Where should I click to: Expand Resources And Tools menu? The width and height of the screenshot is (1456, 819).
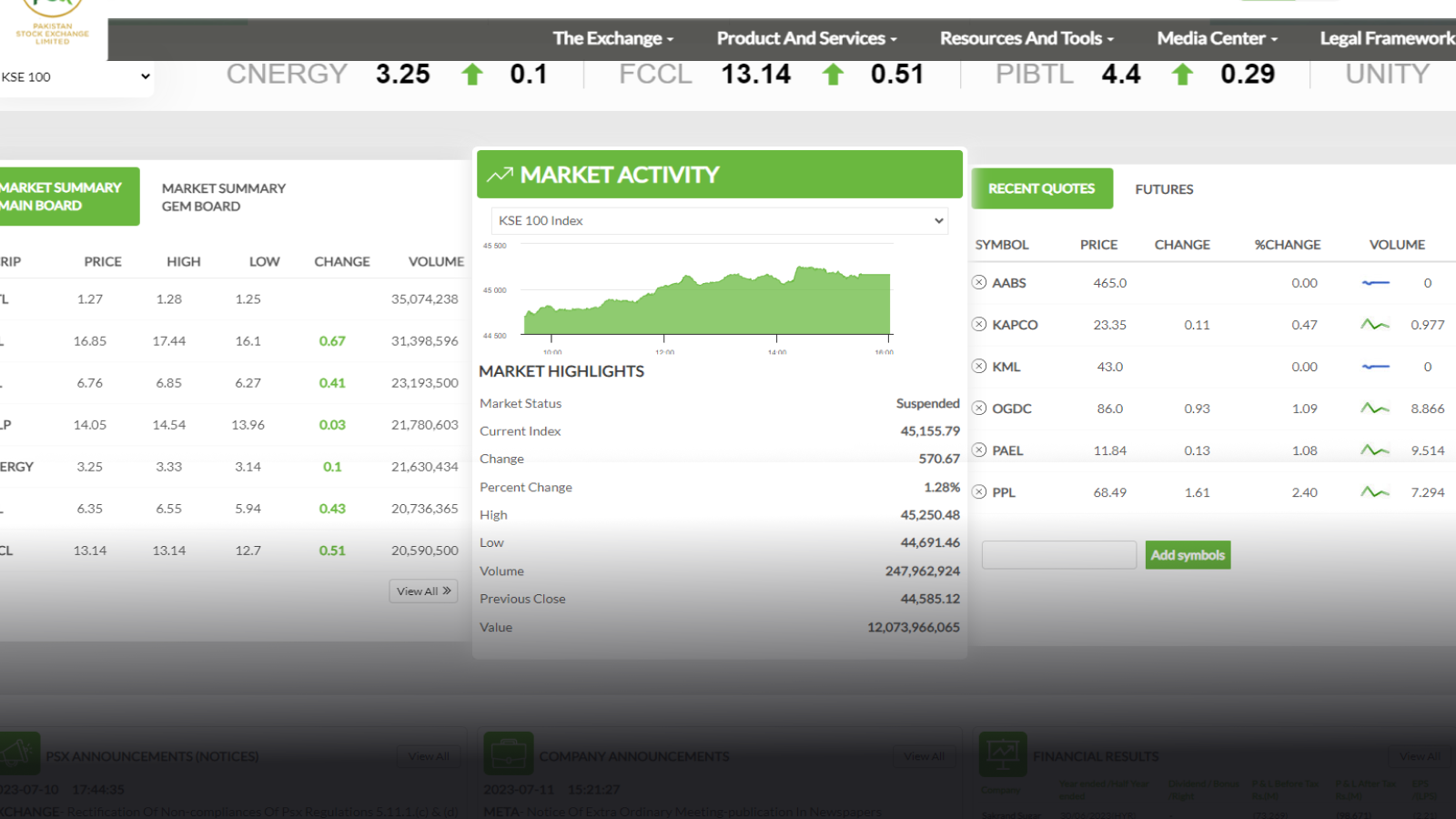pyautogui.click(x=1026, y=38)
